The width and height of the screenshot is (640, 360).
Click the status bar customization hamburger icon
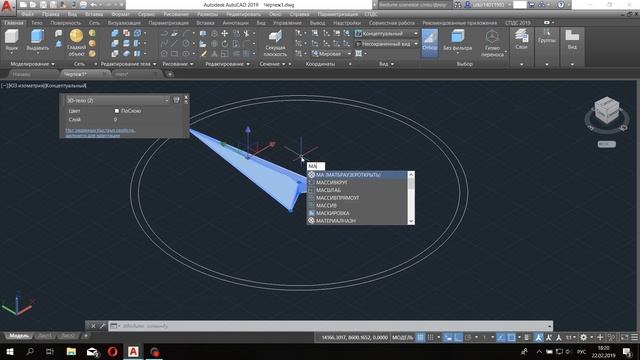(x=634, y=337)
